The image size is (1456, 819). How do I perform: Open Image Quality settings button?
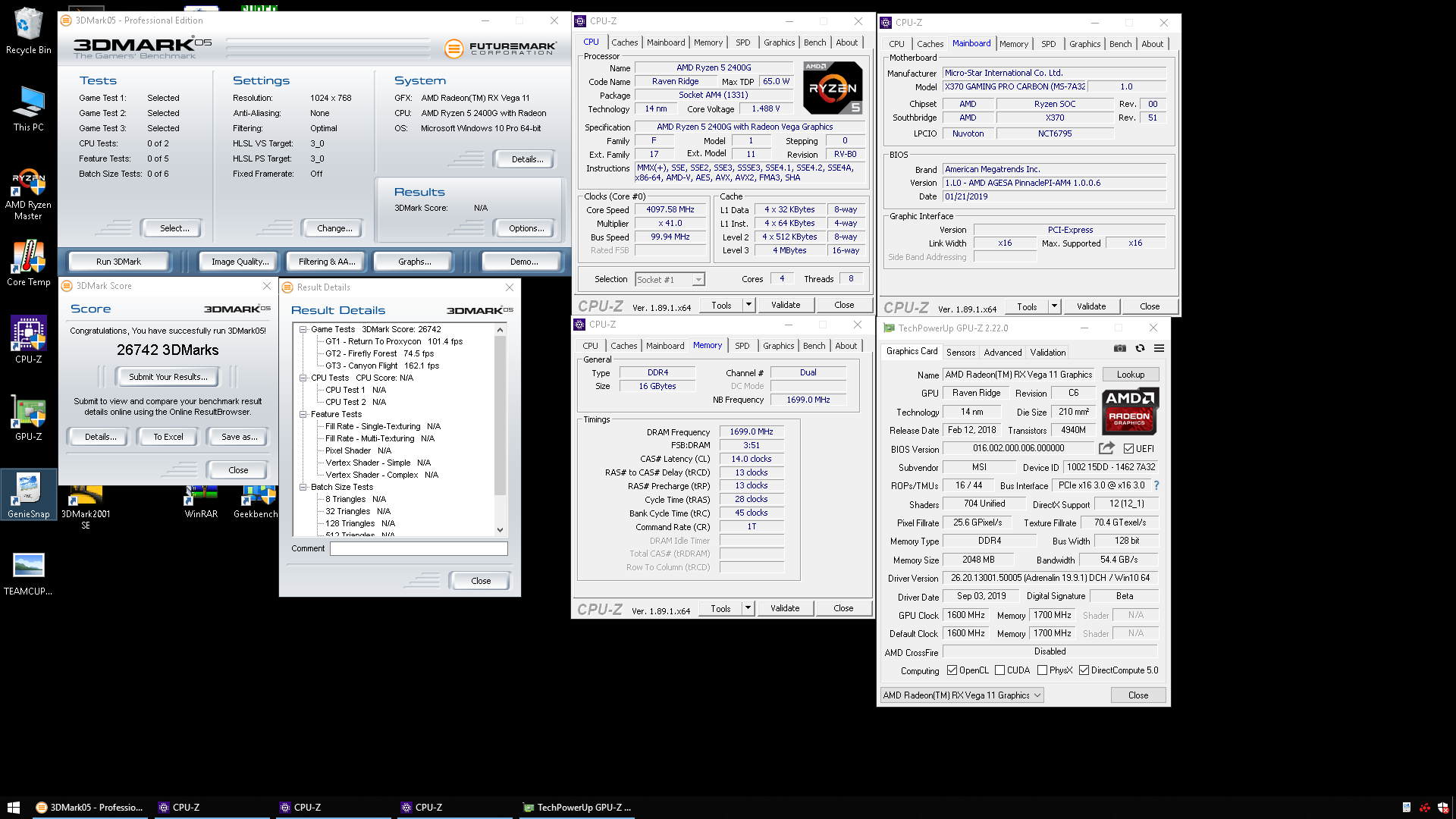[x=240, y=262]
